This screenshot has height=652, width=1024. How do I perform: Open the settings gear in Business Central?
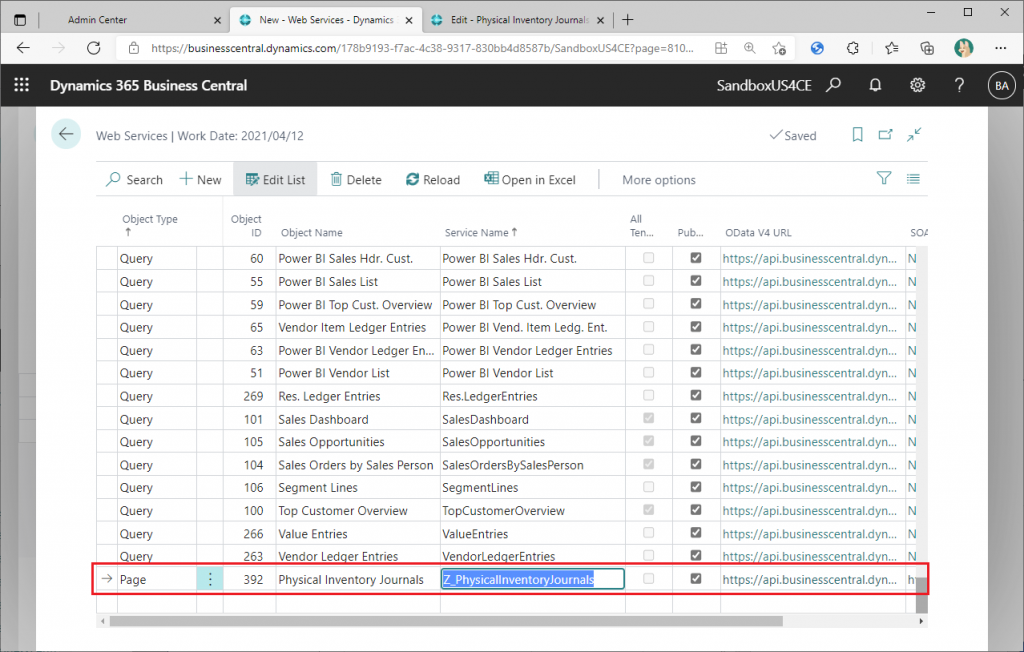pyautogui.click(x=918, y=85)
